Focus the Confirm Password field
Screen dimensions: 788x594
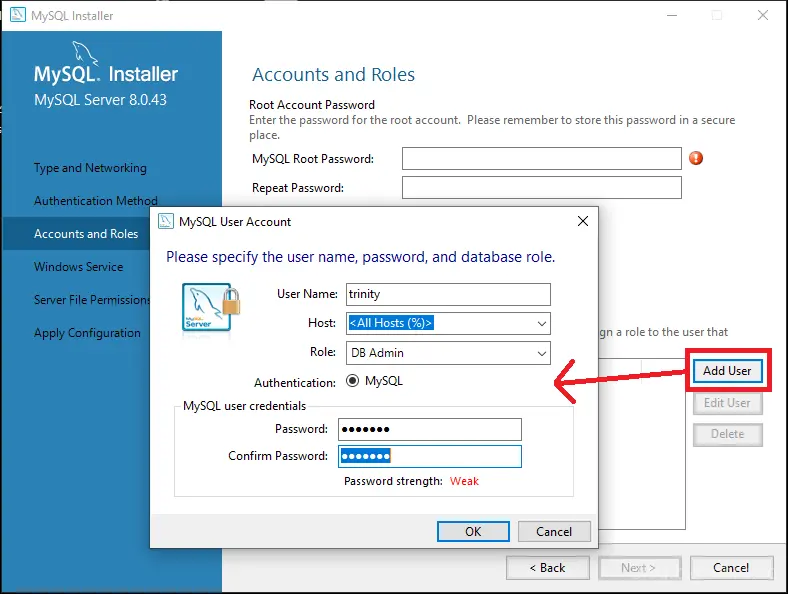[430, 456]
